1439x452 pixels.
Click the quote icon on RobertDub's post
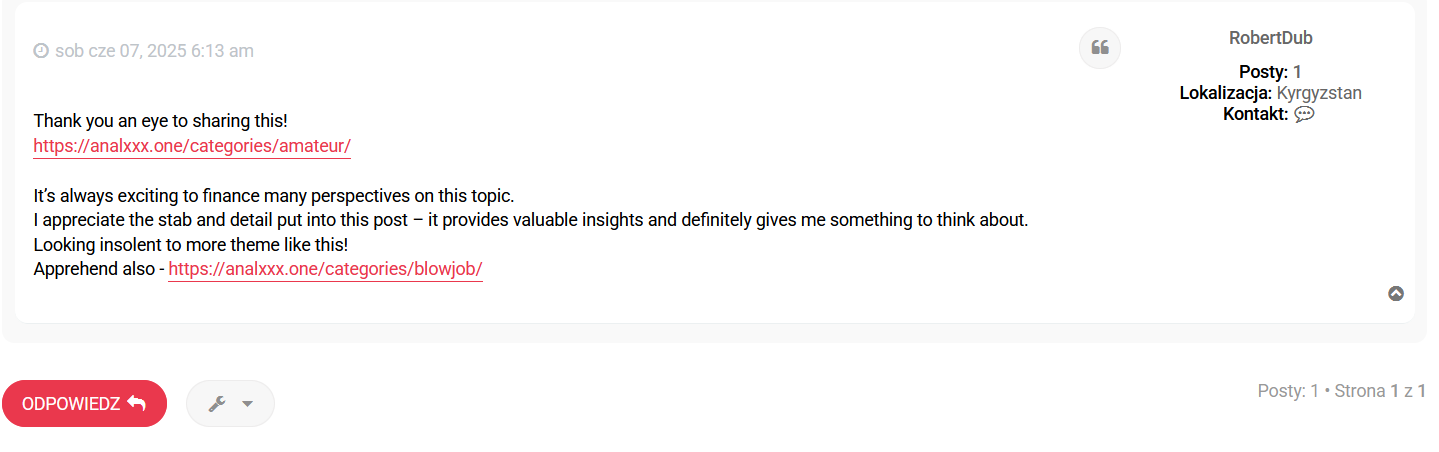click(1100, 48)
